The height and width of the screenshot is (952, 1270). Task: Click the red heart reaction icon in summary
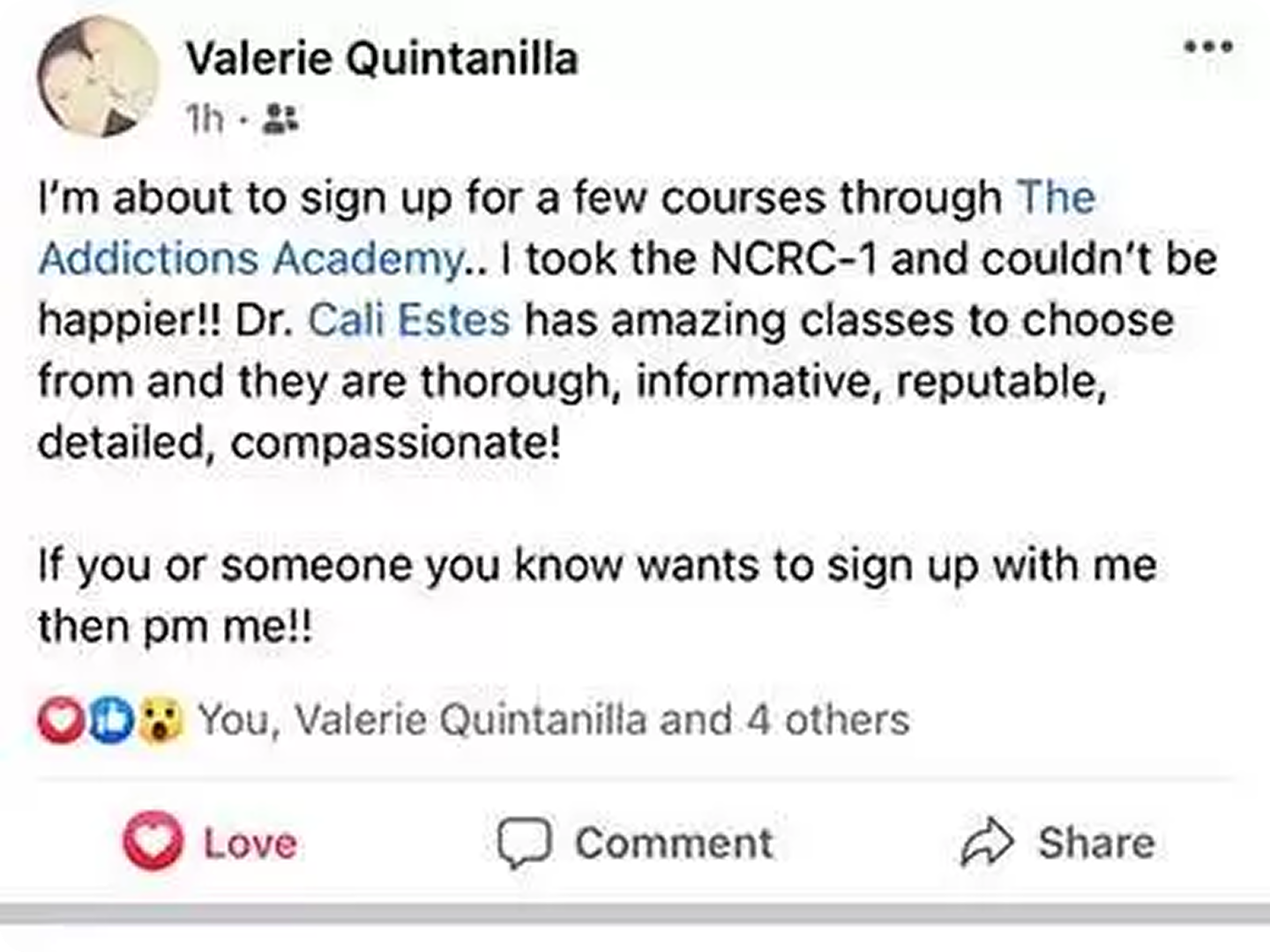pyautogui.click(x=60, y=720)
